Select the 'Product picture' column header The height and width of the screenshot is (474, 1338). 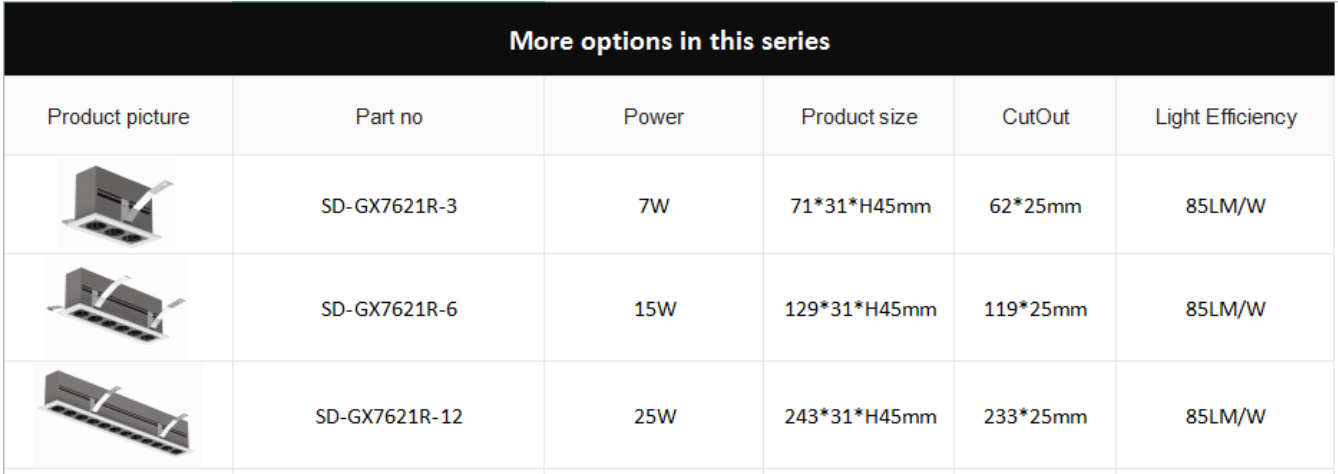point(118,117)
